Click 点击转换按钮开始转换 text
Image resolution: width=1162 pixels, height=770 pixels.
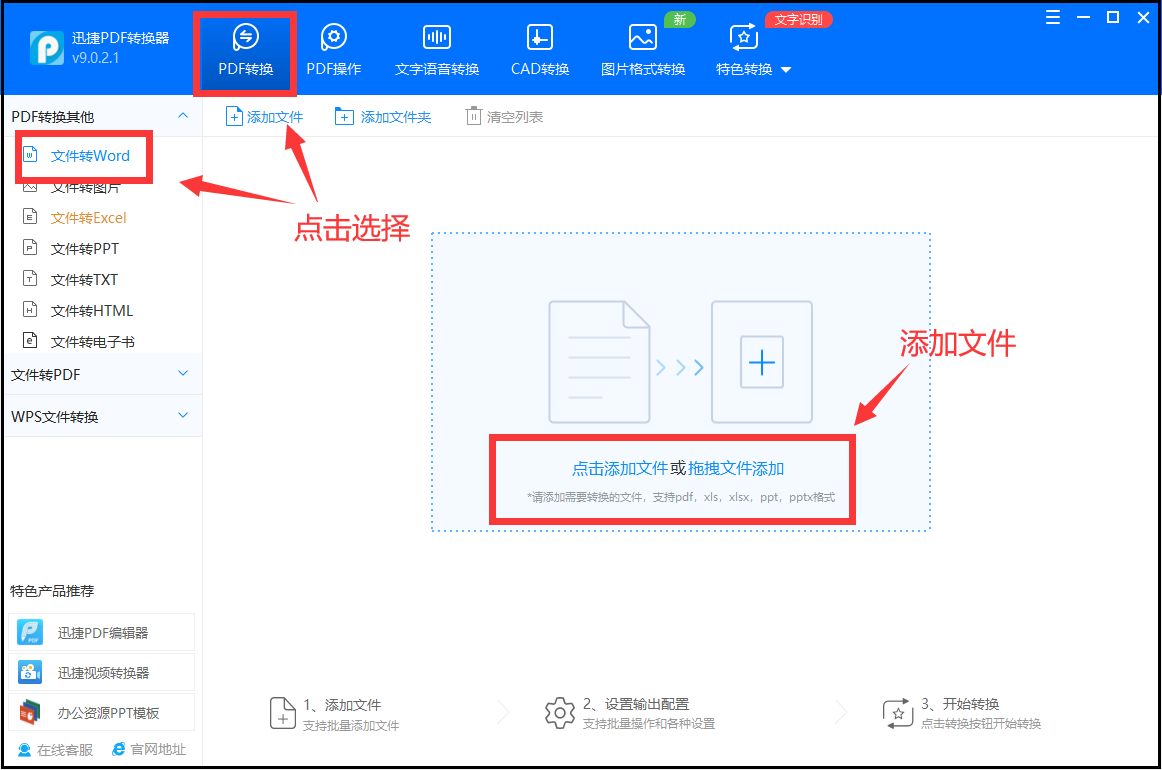(x=980, y=724)
